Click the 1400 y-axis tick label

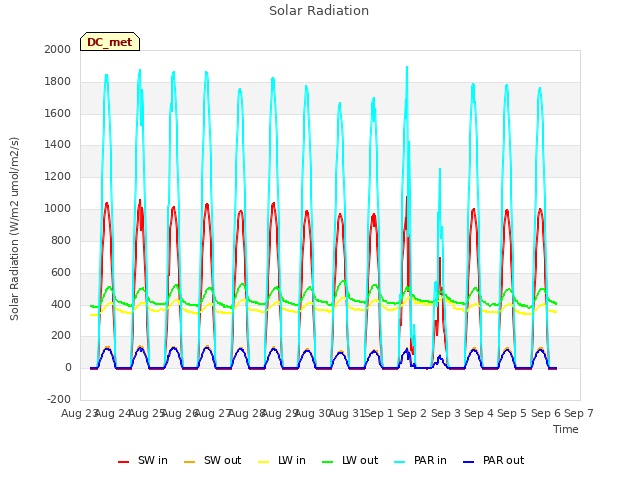[x=58, y=144]
